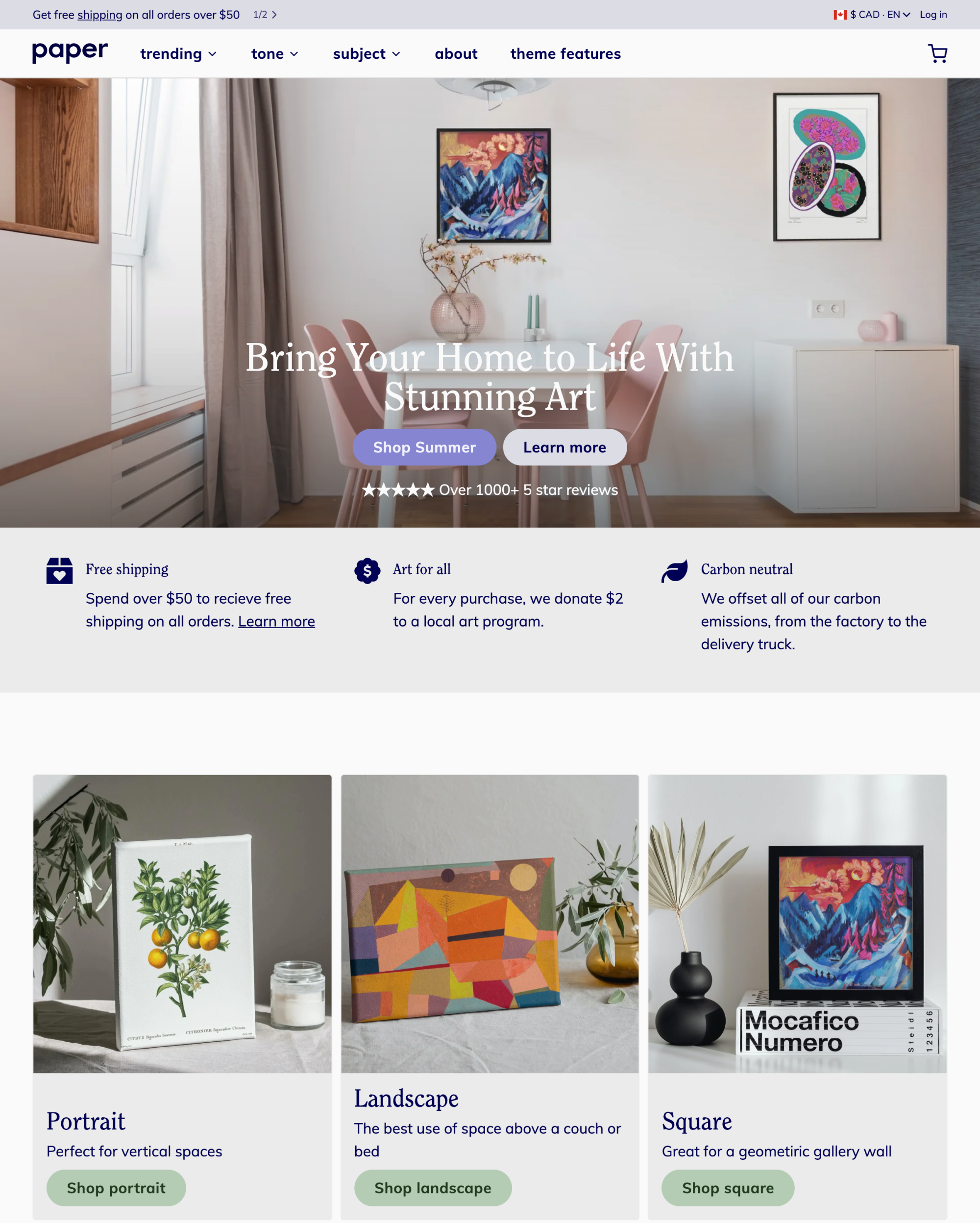Click the Learn more shipping link
This screenshot has height=1223, width=980.
[276, 621]
